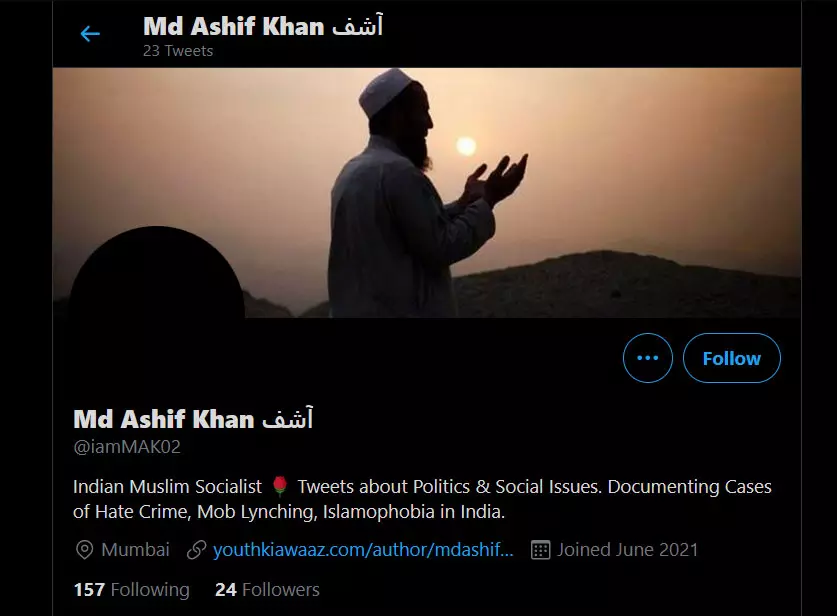Image resolution: width=837 pixels, height=616 pixels.
Task: Follow Md Ashif Khan's account
Action: point(731,358)
